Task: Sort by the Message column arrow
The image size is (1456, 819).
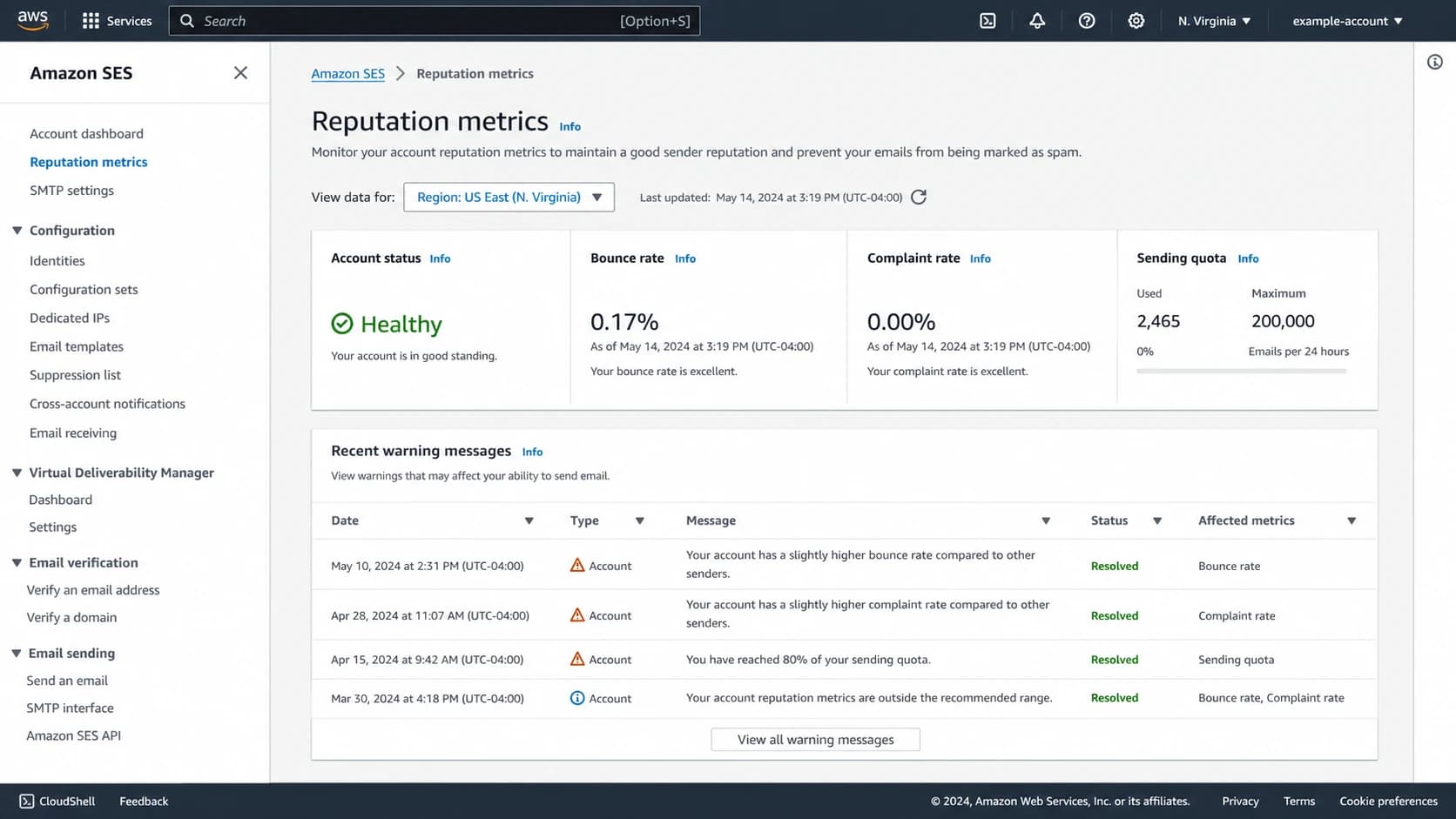Action: click(1046, 520)
